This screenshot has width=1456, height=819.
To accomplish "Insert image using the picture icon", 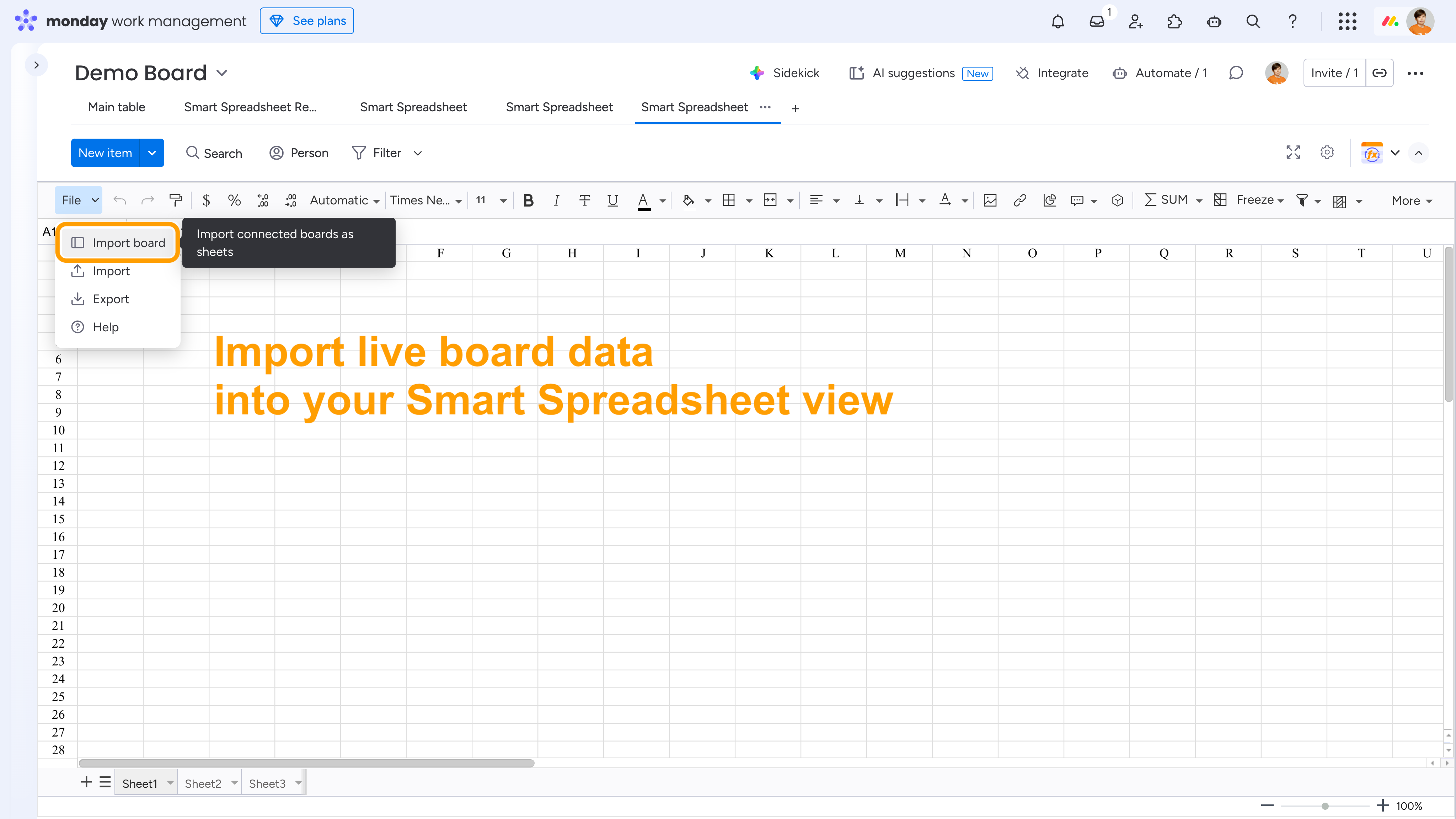I will click(x=990, y=200).
